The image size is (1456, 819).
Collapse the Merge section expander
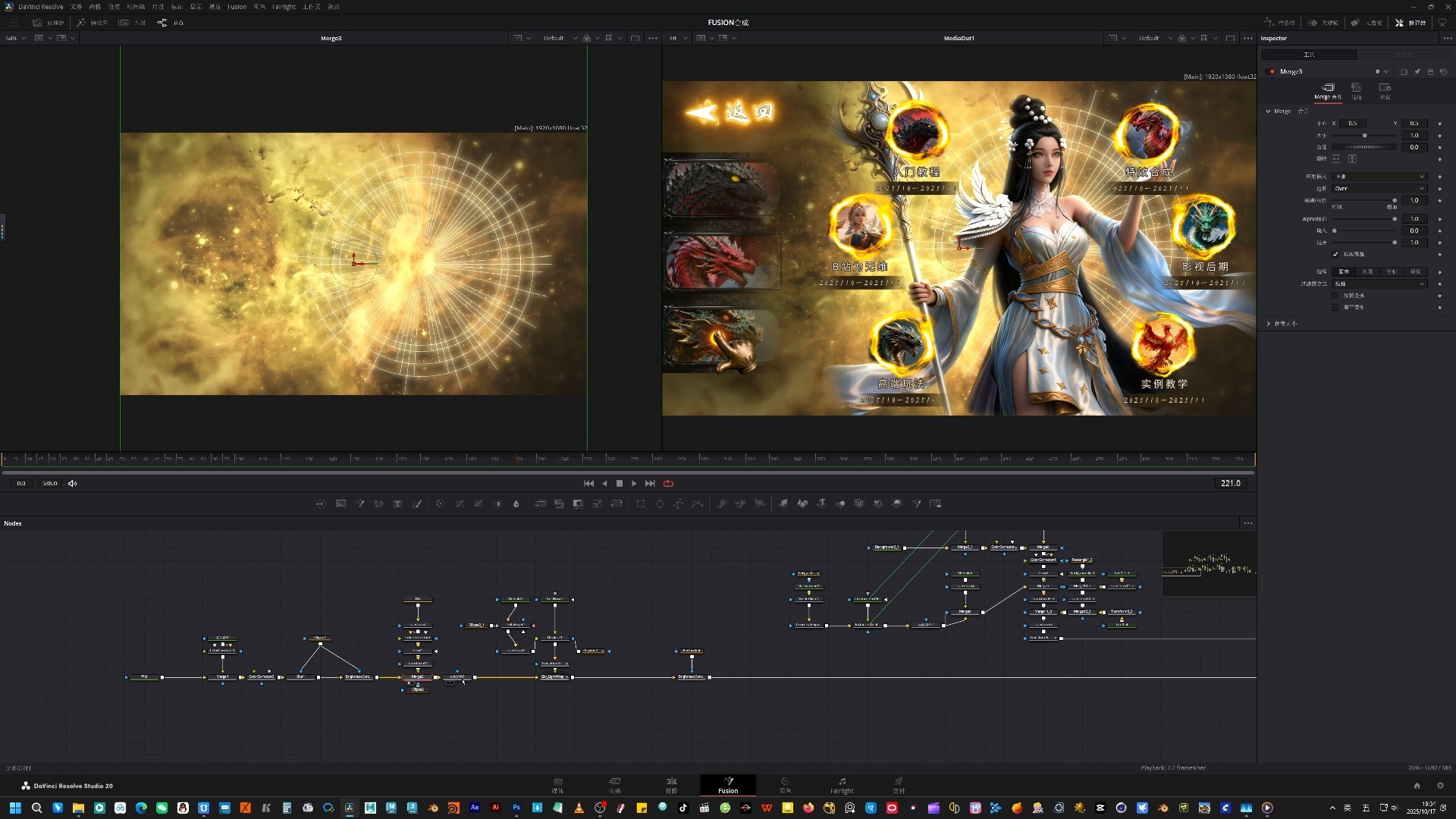(x=1268, y=111)
